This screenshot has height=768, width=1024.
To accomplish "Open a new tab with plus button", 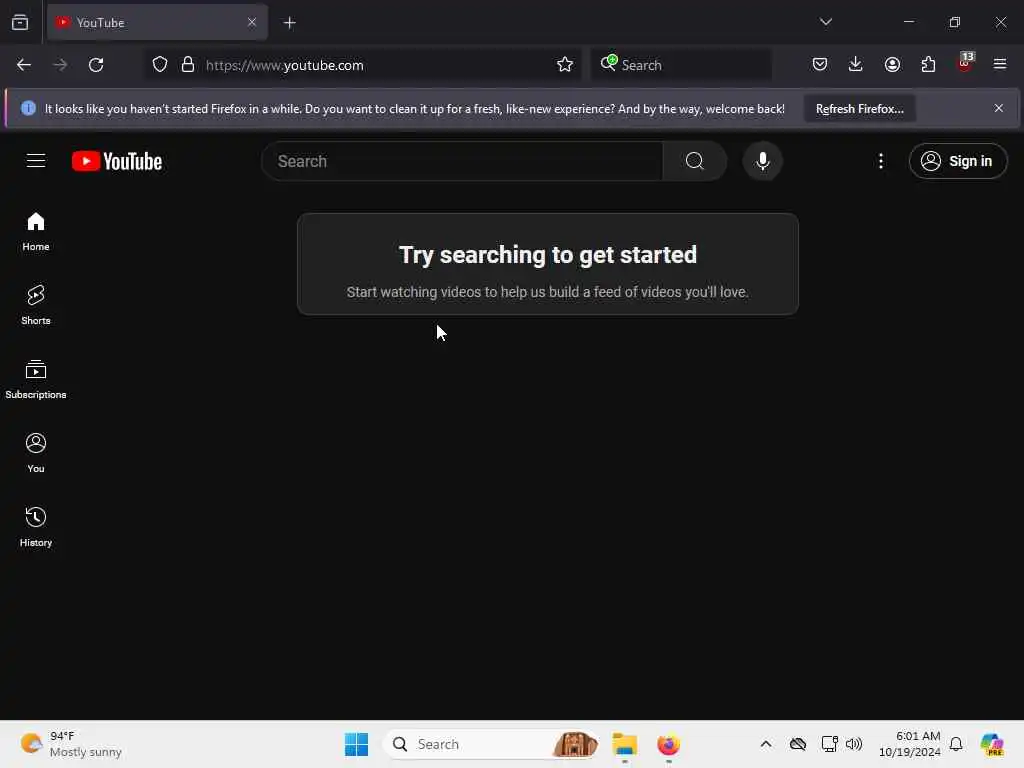I will coord(290,23).
